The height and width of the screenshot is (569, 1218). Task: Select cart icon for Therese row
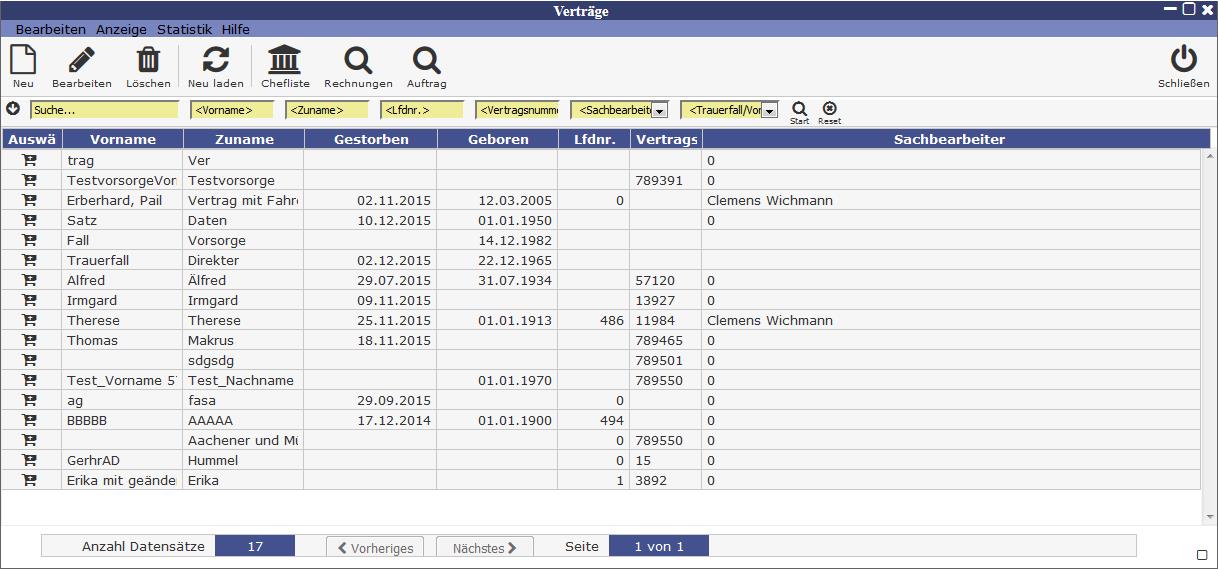click(x=29, y=321)
